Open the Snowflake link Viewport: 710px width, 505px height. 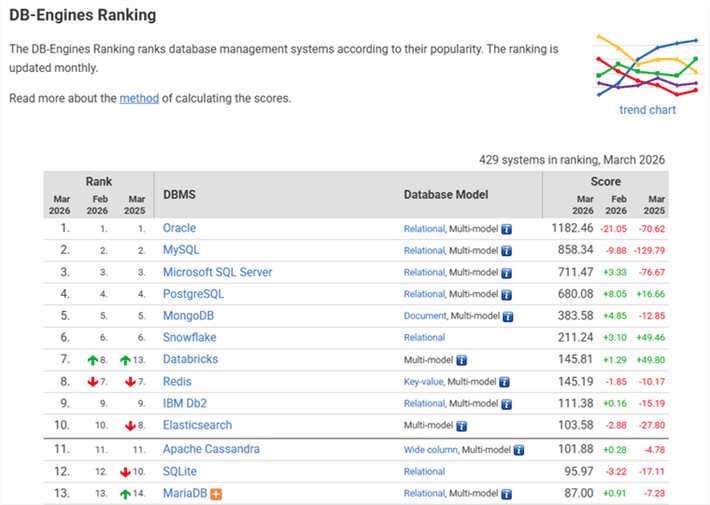tap(190, 337)
